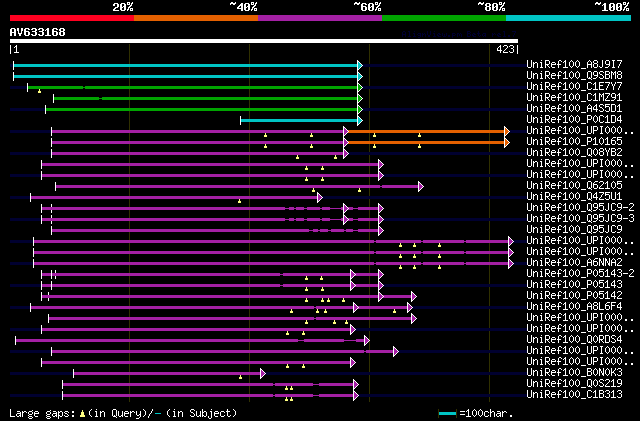
Task: Click the red 20% legend segment
Action: tap(72, 18)
